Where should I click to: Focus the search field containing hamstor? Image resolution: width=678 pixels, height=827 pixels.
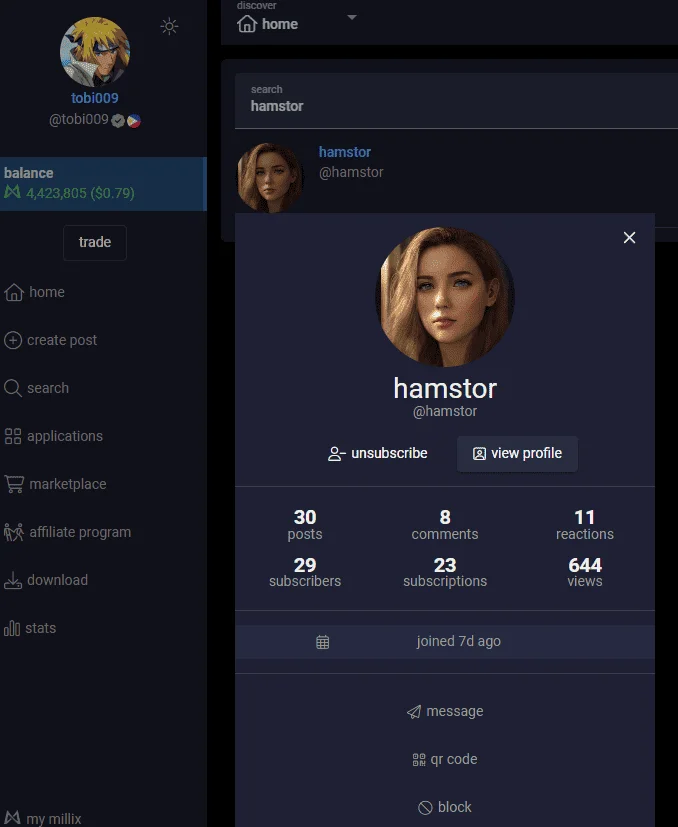[456, 100]
